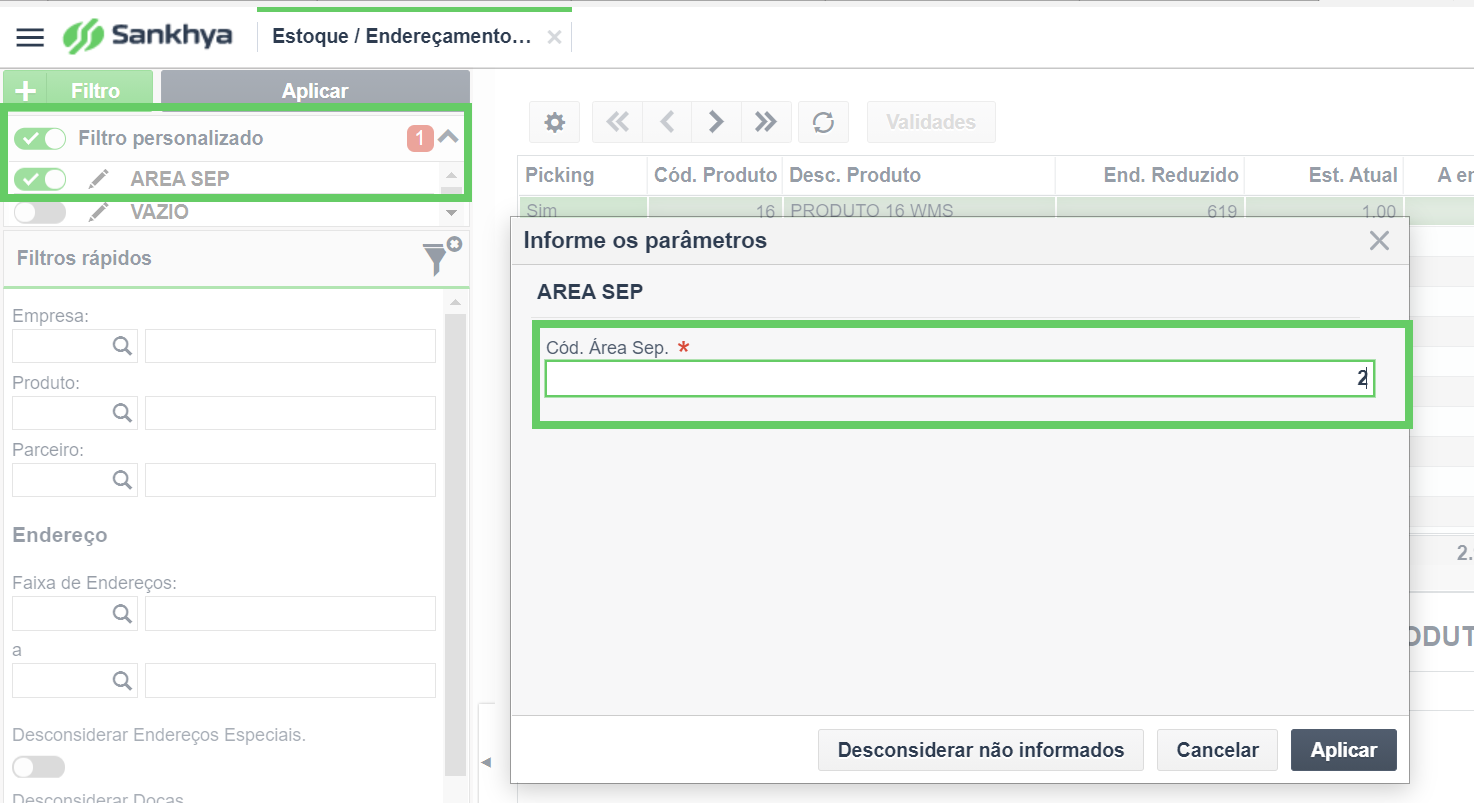The height and width of the screenshot is (803, 1474).
Task: Select the Estoque / Endereçamento tab
Action: pos(401,37)
